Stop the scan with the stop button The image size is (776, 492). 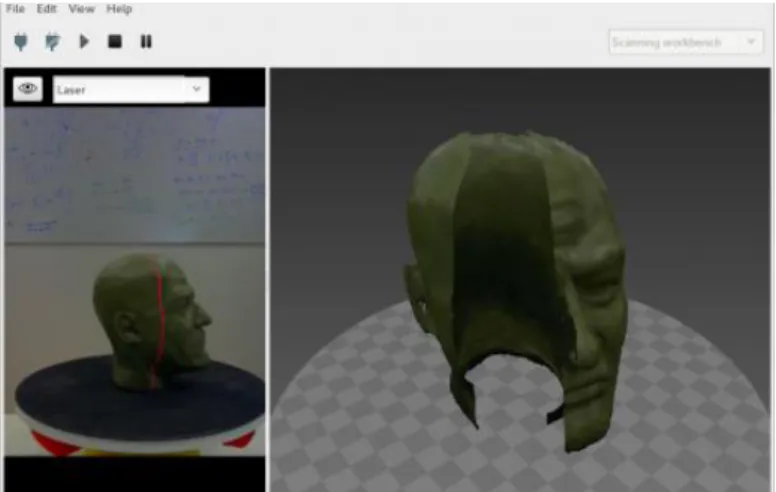[115, 42]
